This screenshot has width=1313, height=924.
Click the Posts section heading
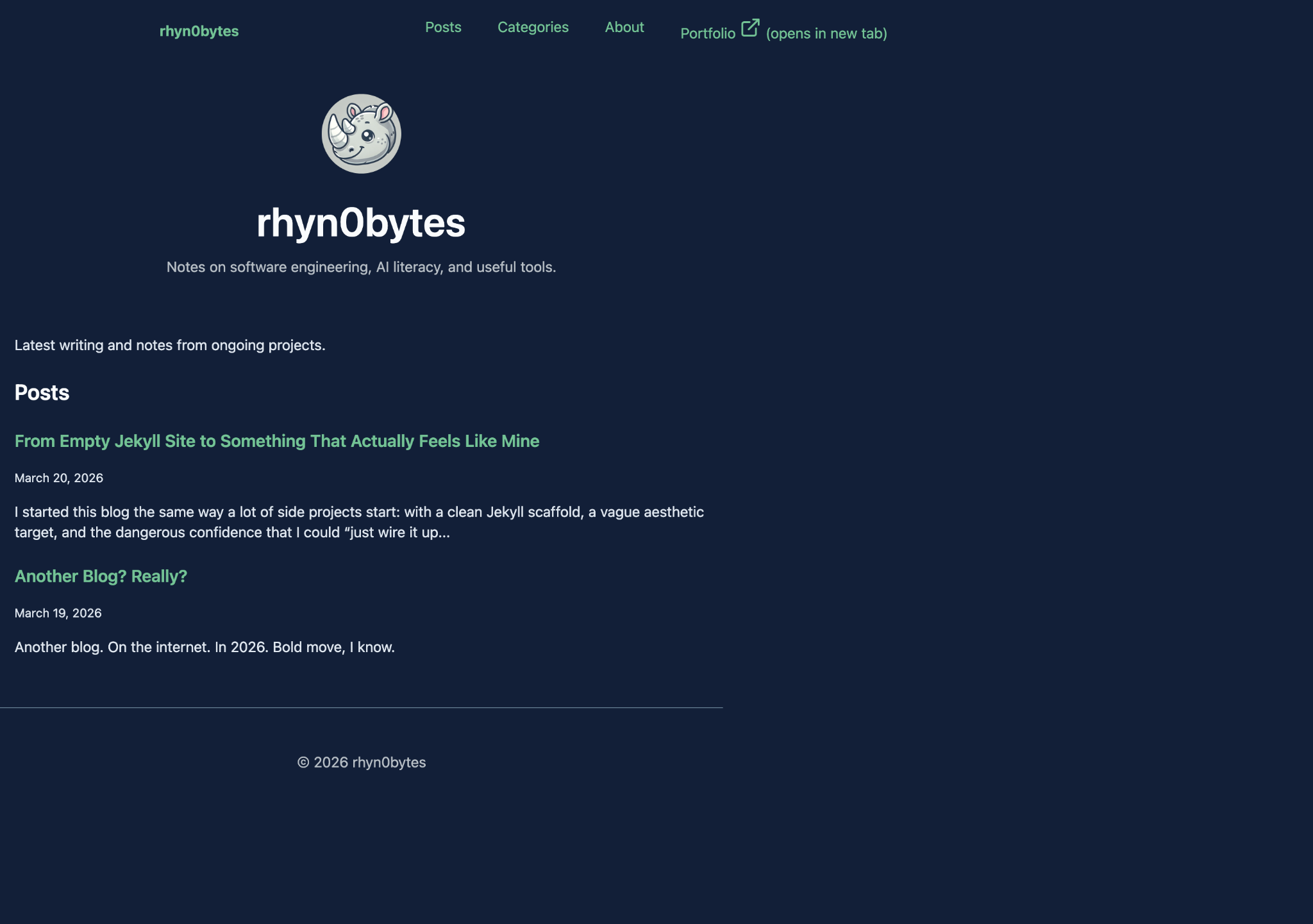42,392
